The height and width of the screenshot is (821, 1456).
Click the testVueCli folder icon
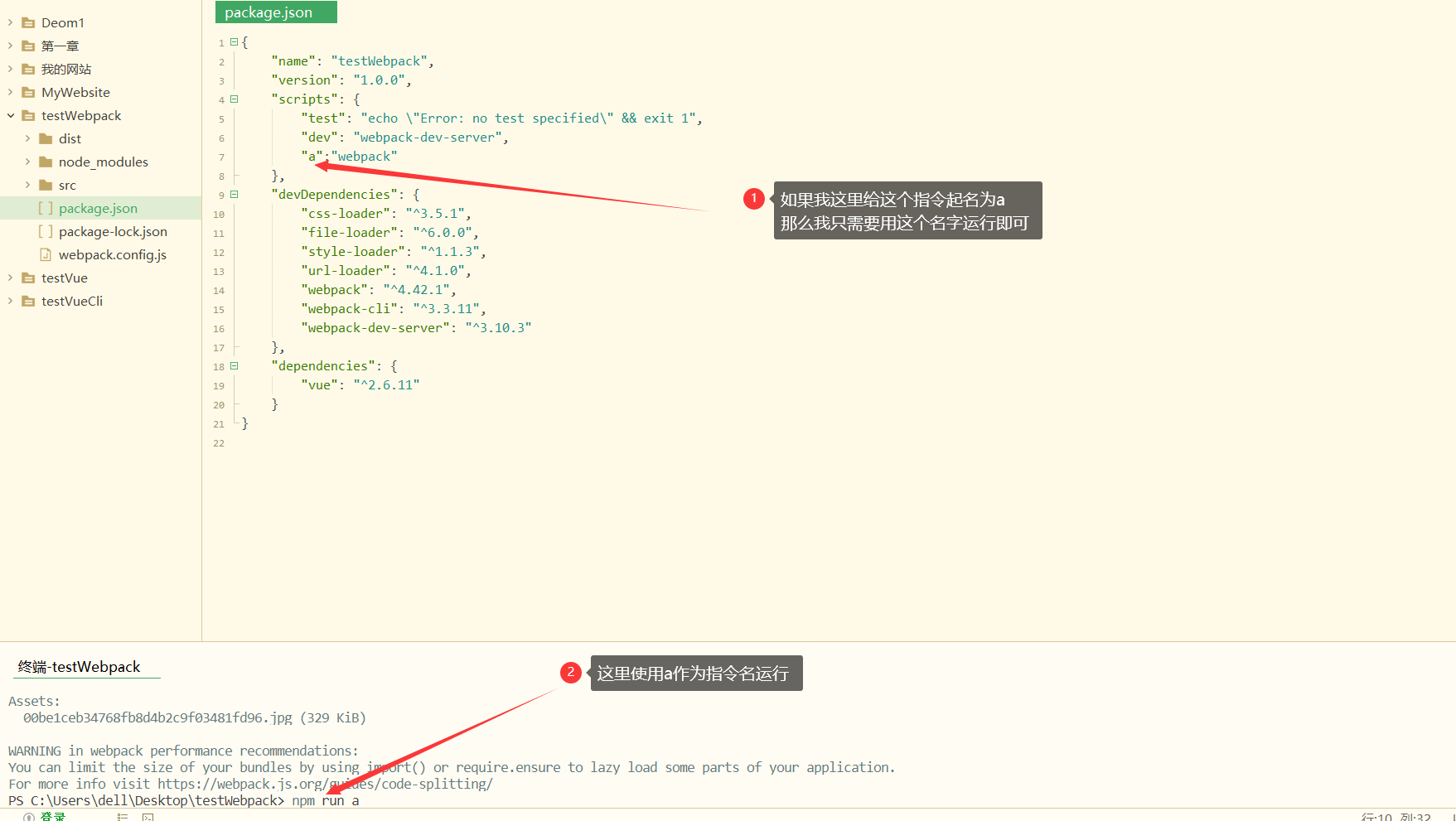coord(28,302)
